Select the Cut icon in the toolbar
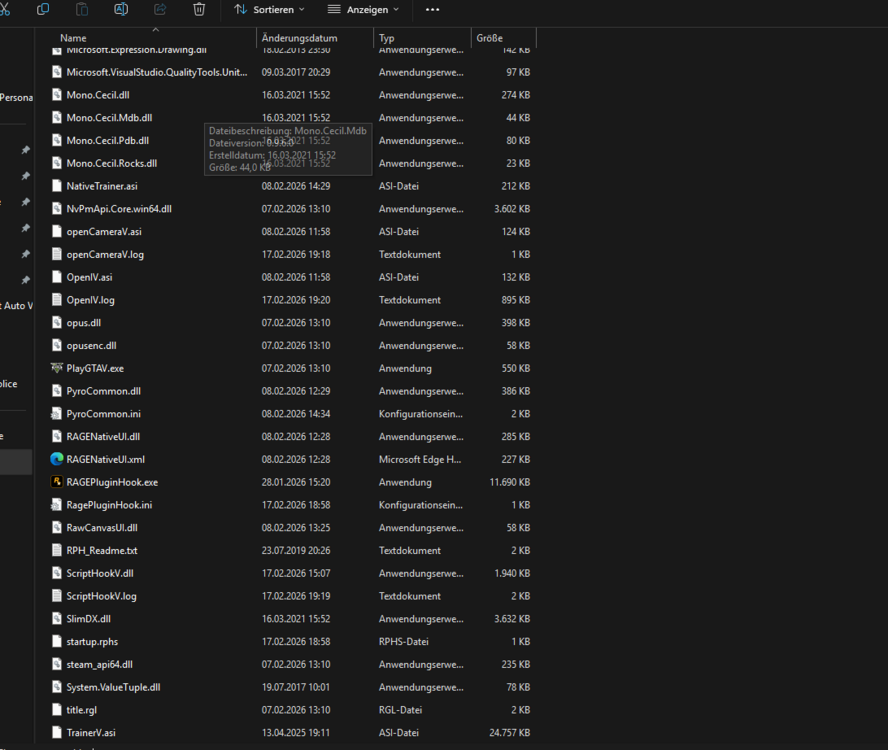This screenshot has width=888, height=750. pos(8,10)
